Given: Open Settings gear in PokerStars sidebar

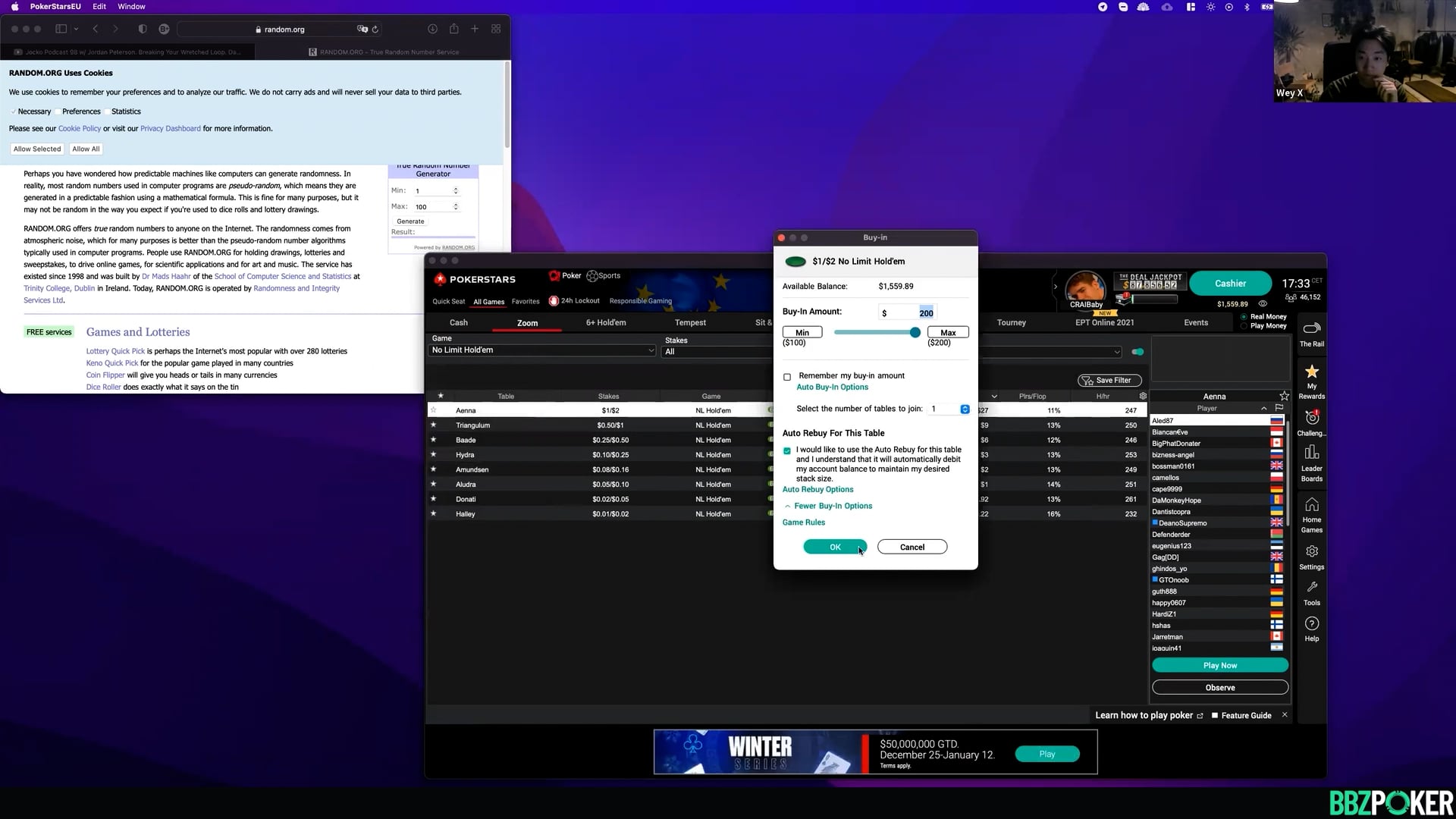Looking at the screenshot, I should [x=1311, y=556].
